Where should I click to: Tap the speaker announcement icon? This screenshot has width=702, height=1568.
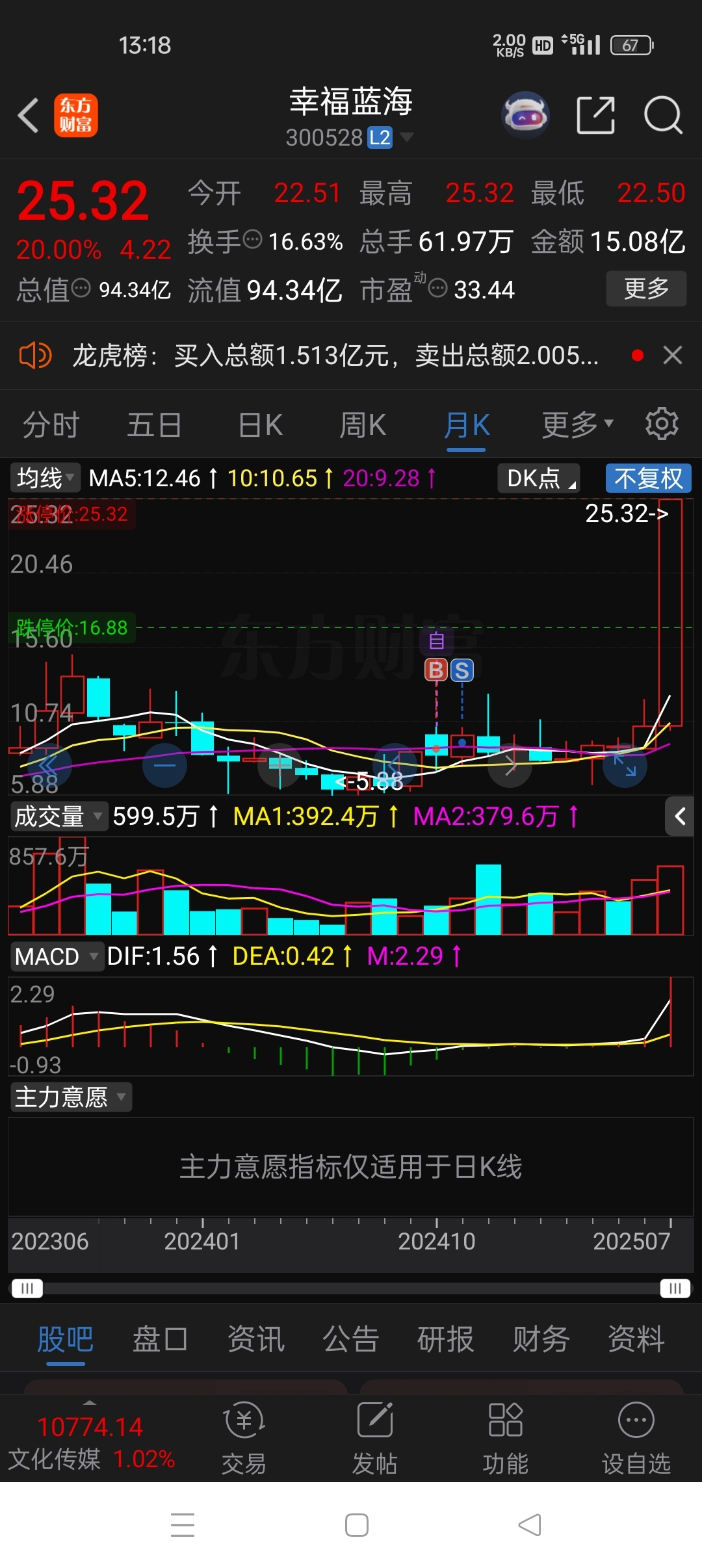pyautogui.click(x=35, y=356)
